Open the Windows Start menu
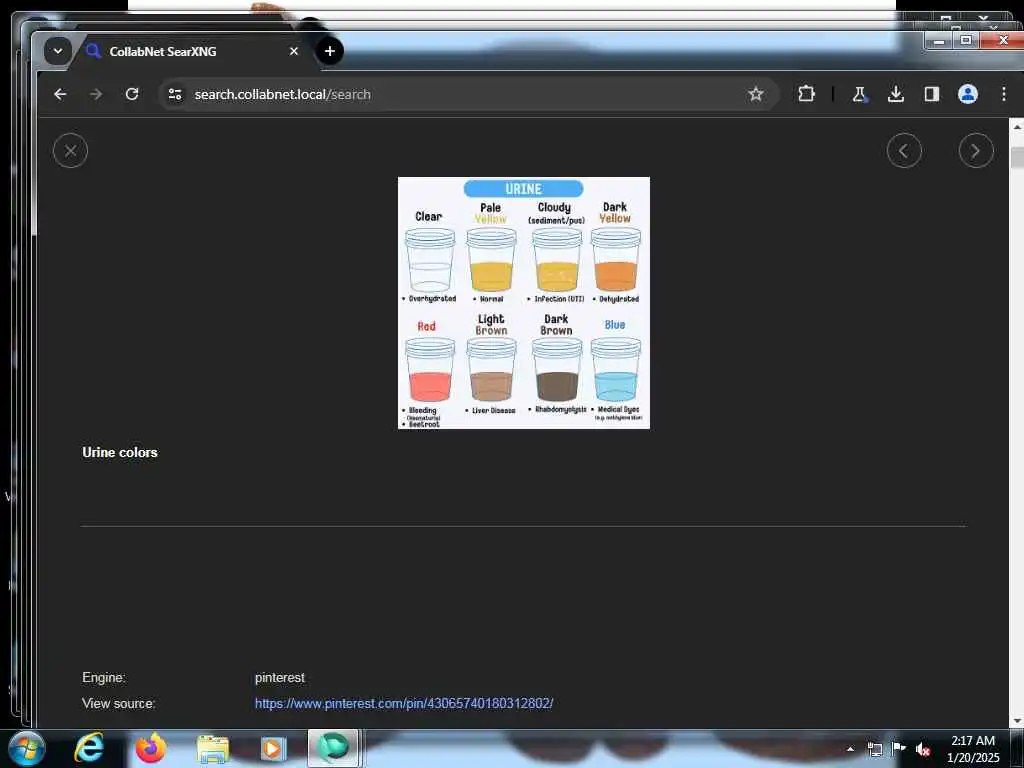 point(27,748)
